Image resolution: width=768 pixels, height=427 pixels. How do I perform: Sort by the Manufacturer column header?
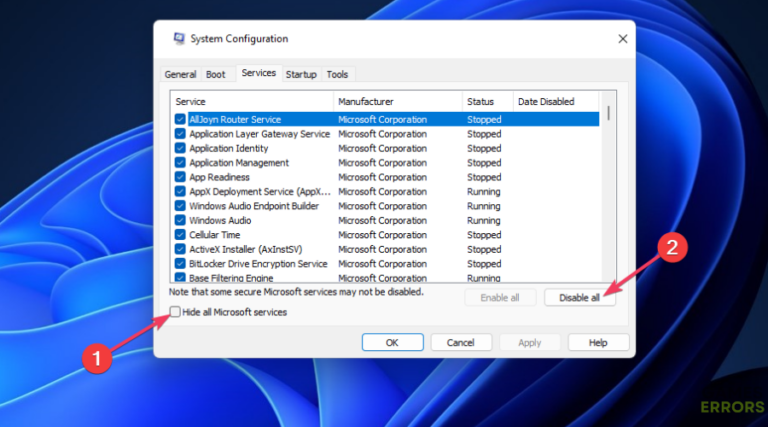pyautogui.click(x=397, y=102)
